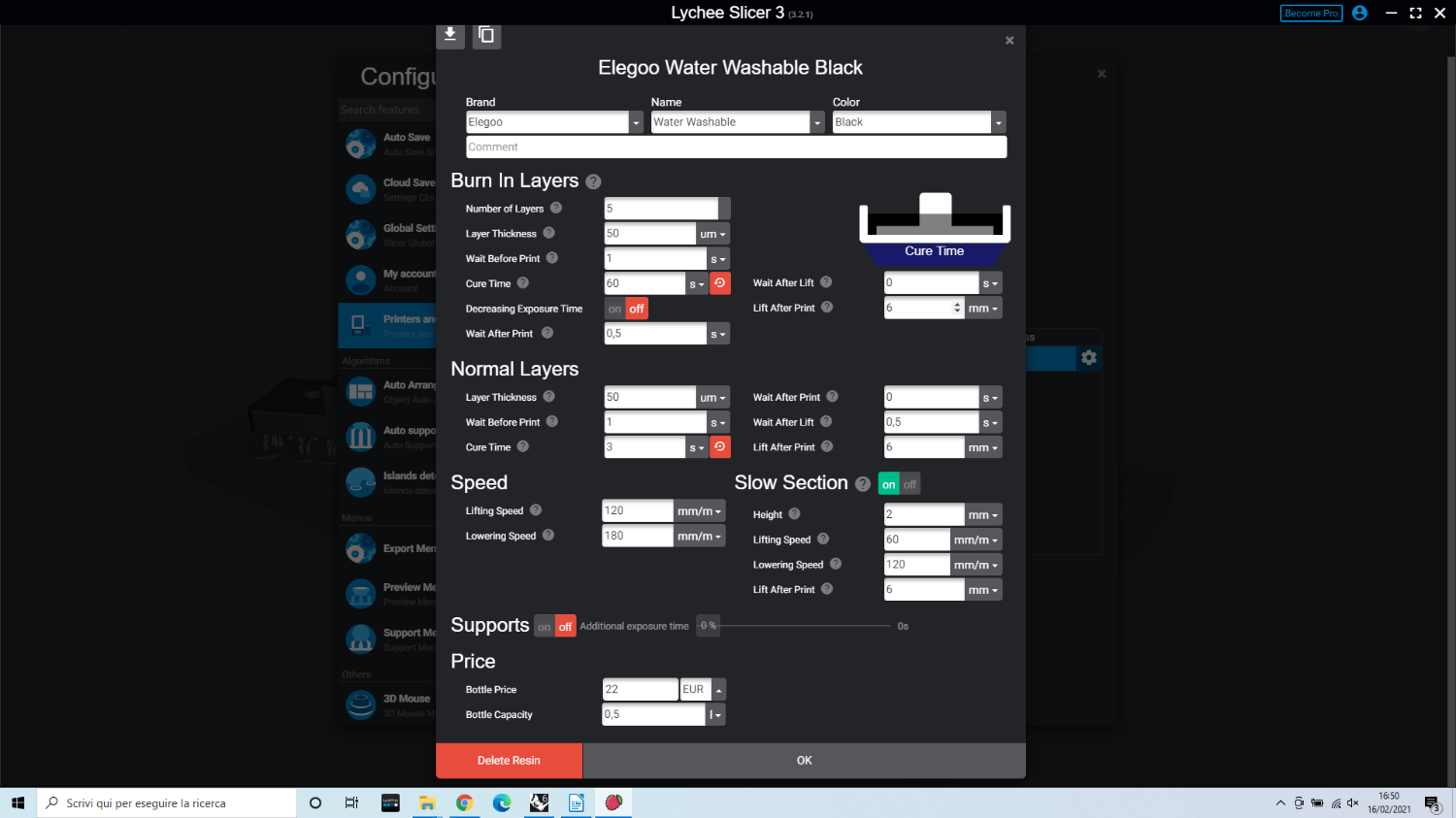This screenshot has width=1456, height=818.
Task: Confirm with the OK button
Action: [805, 761]
